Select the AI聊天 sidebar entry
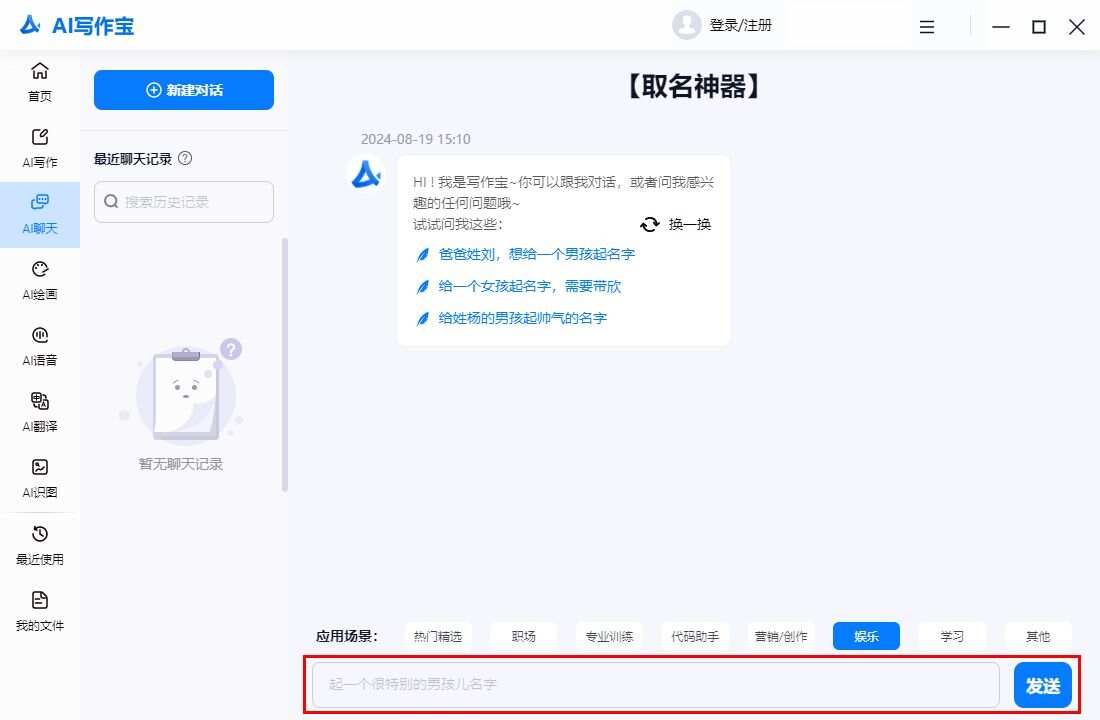This screenshot has height=720, width=1100. pyautogui.click(x=40, y=213)
